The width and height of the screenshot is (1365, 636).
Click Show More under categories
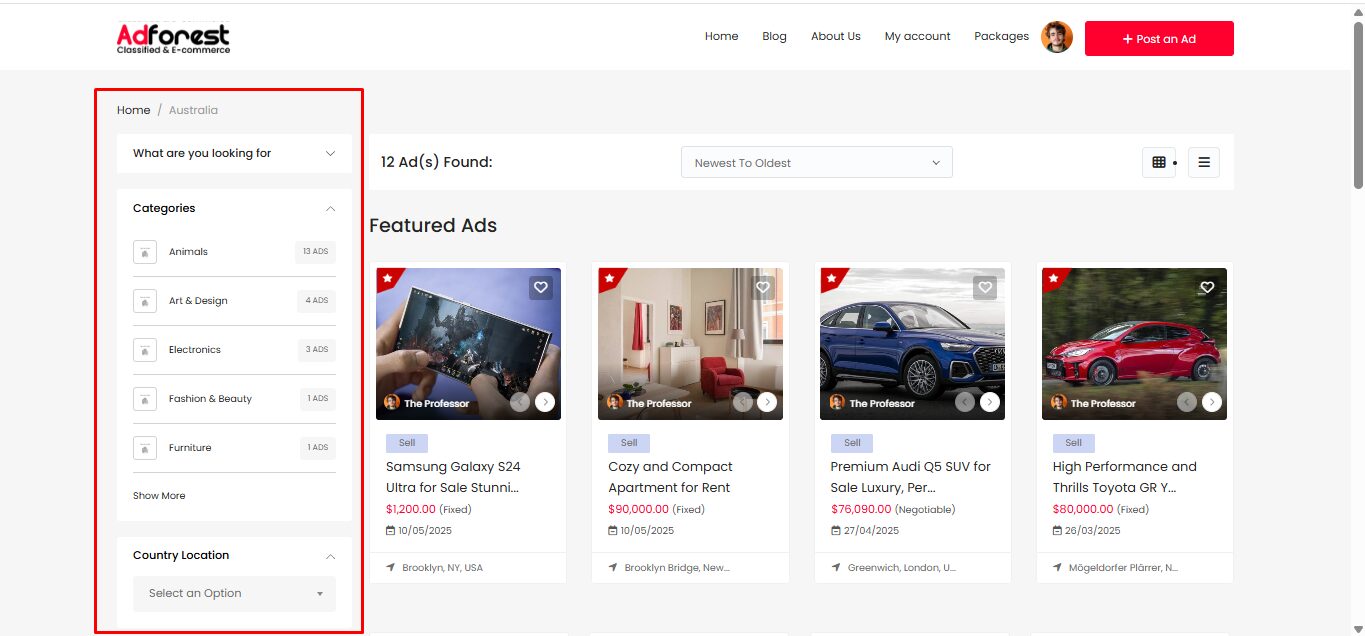coord(159,496)
